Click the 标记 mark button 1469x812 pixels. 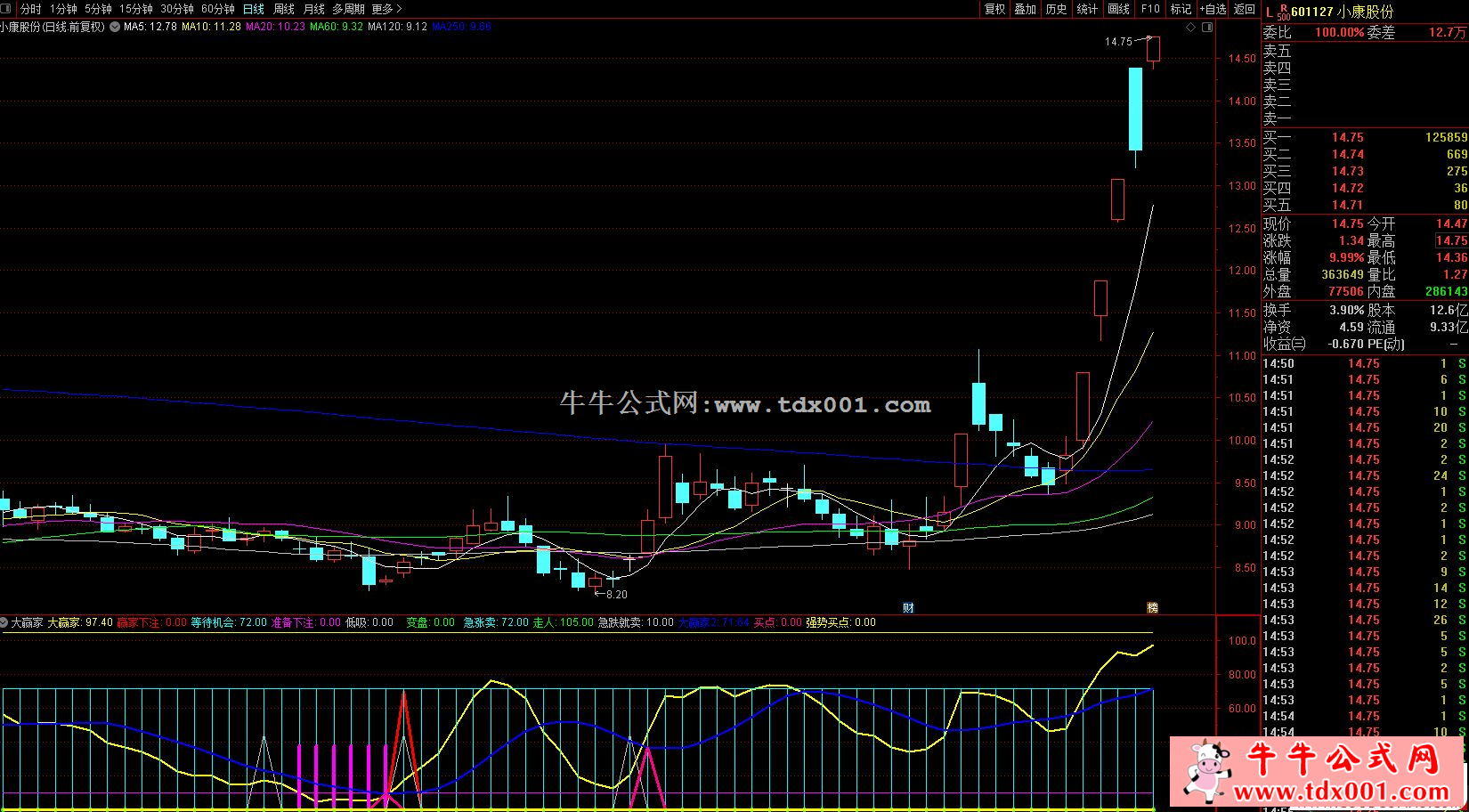coord(1181,9)
